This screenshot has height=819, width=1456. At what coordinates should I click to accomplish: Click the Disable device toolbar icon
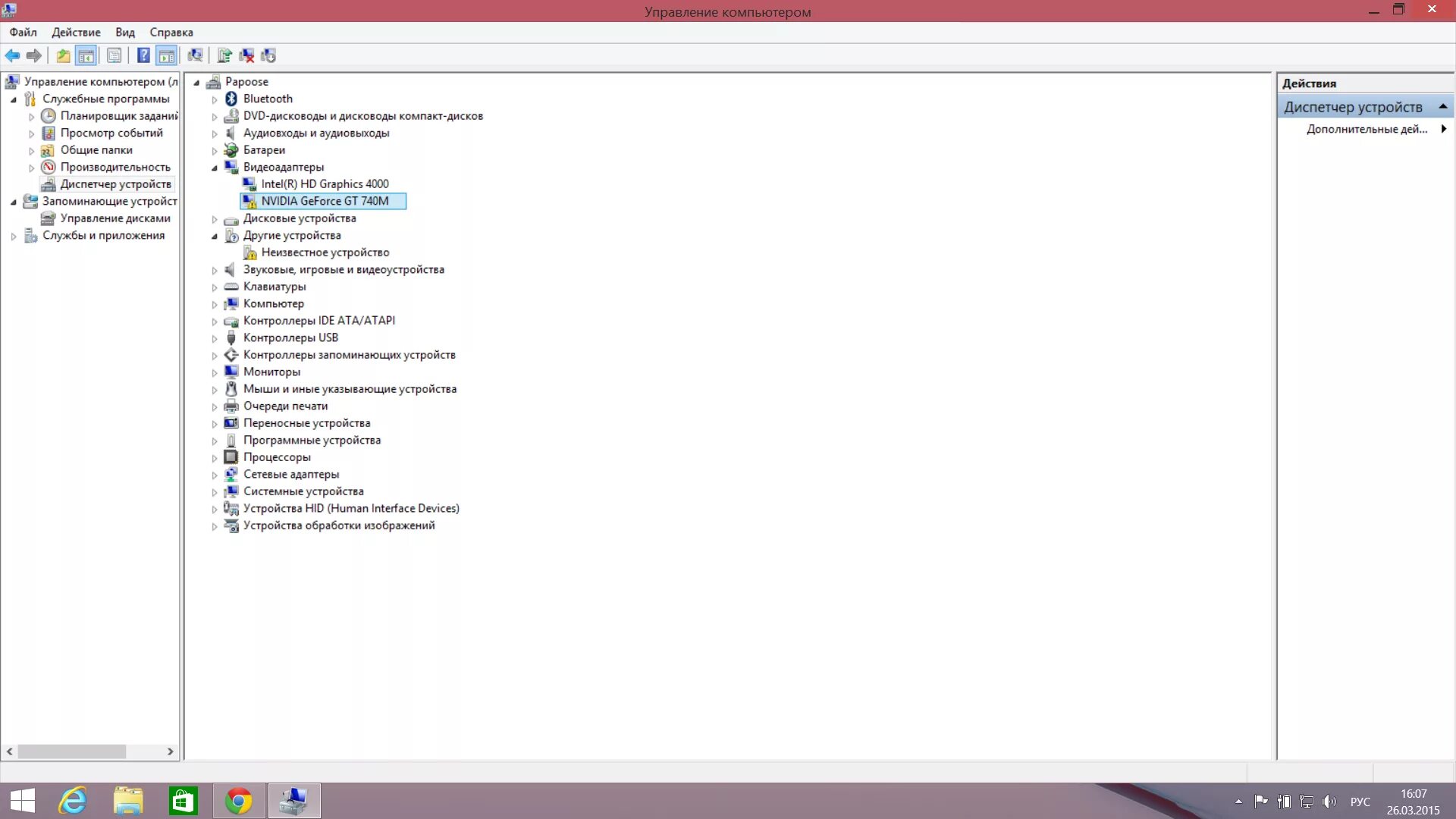pyautogui.click(x=268, y=55)
